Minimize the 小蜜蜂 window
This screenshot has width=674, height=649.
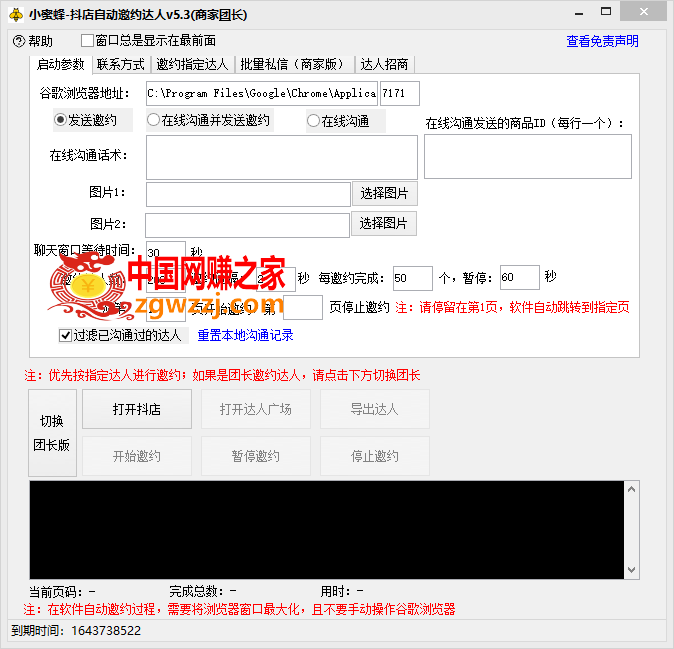579,13
